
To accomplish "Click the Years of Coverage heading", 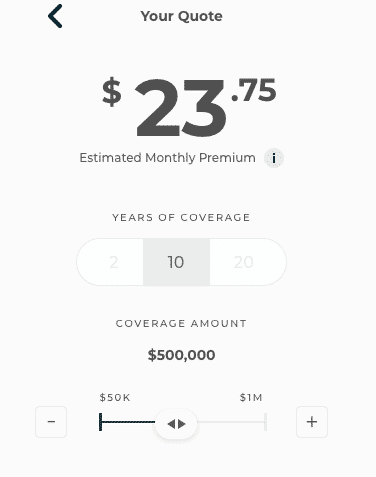I will coord(181,218).
